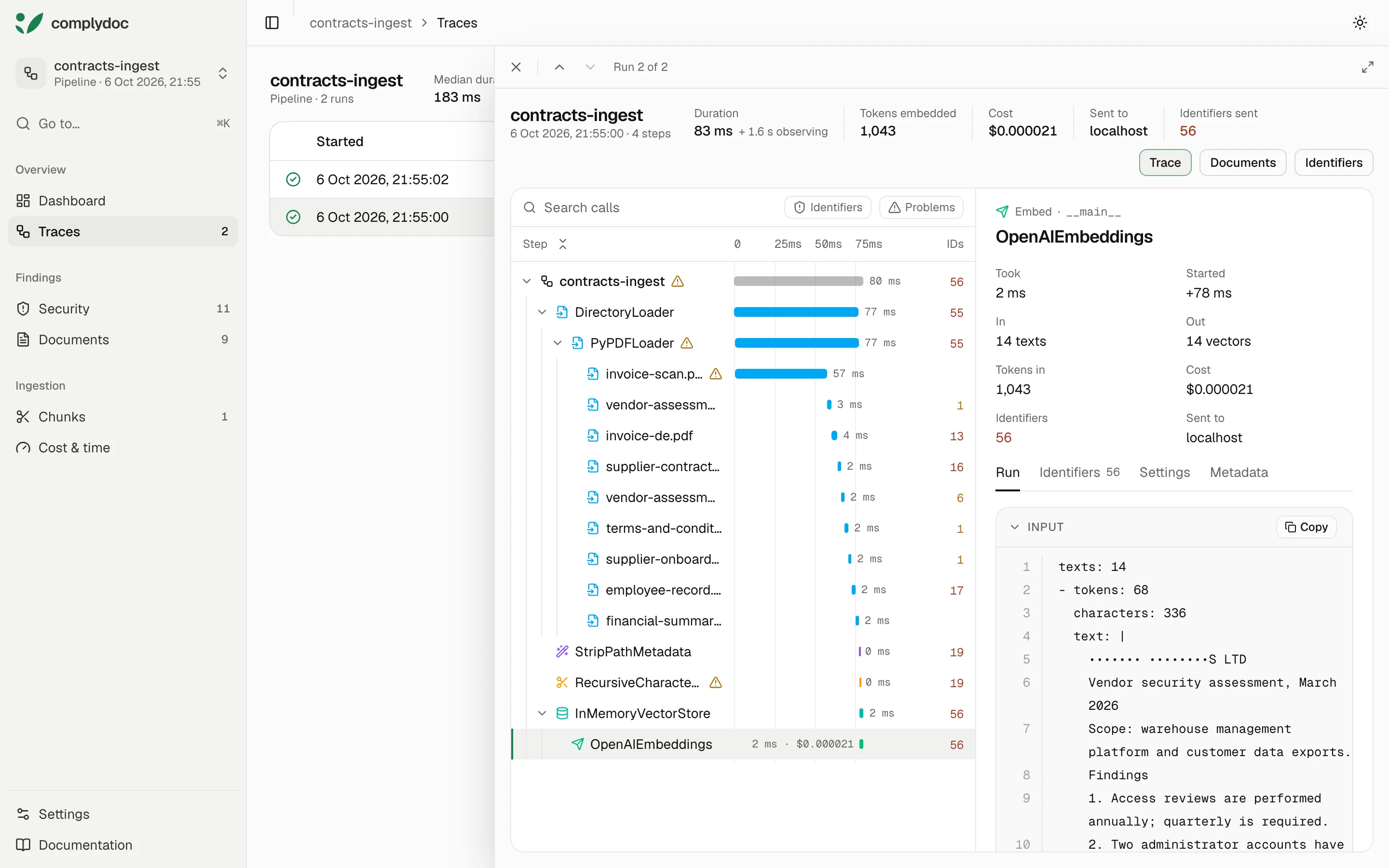
Task: Switch to the Metadata tab
Action: [1239, 473]
